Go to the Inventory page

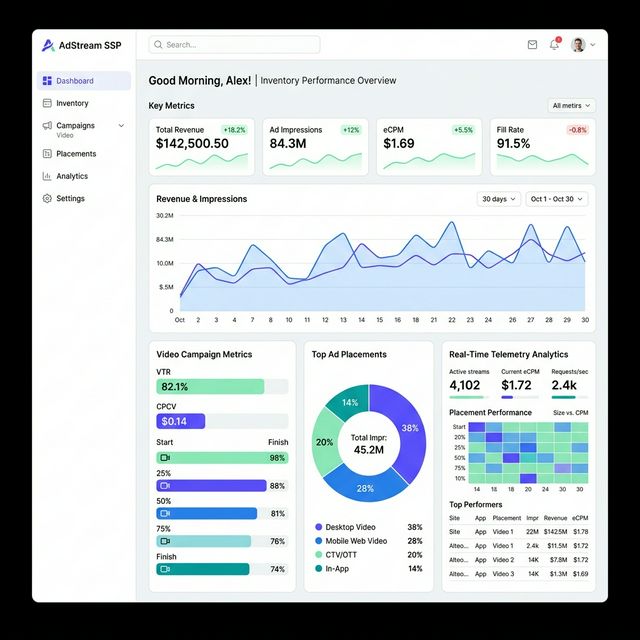pos(72,103)
